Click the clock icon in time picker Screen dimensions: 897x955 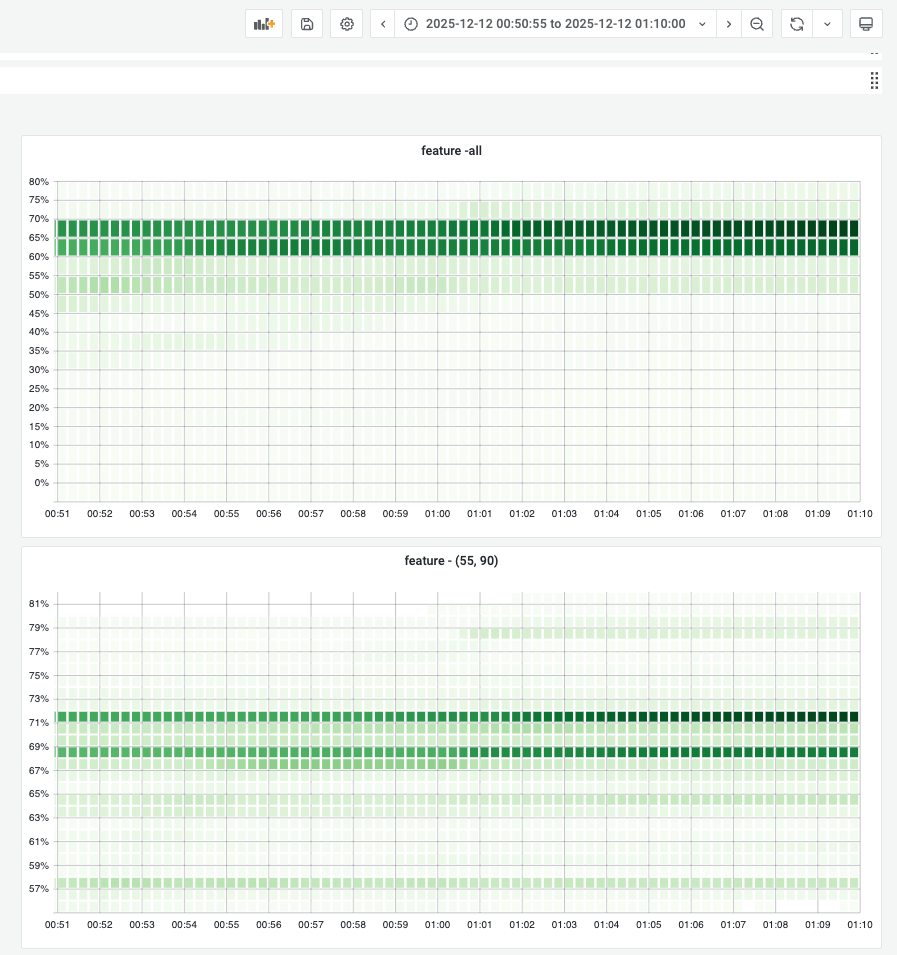[411, 24]
